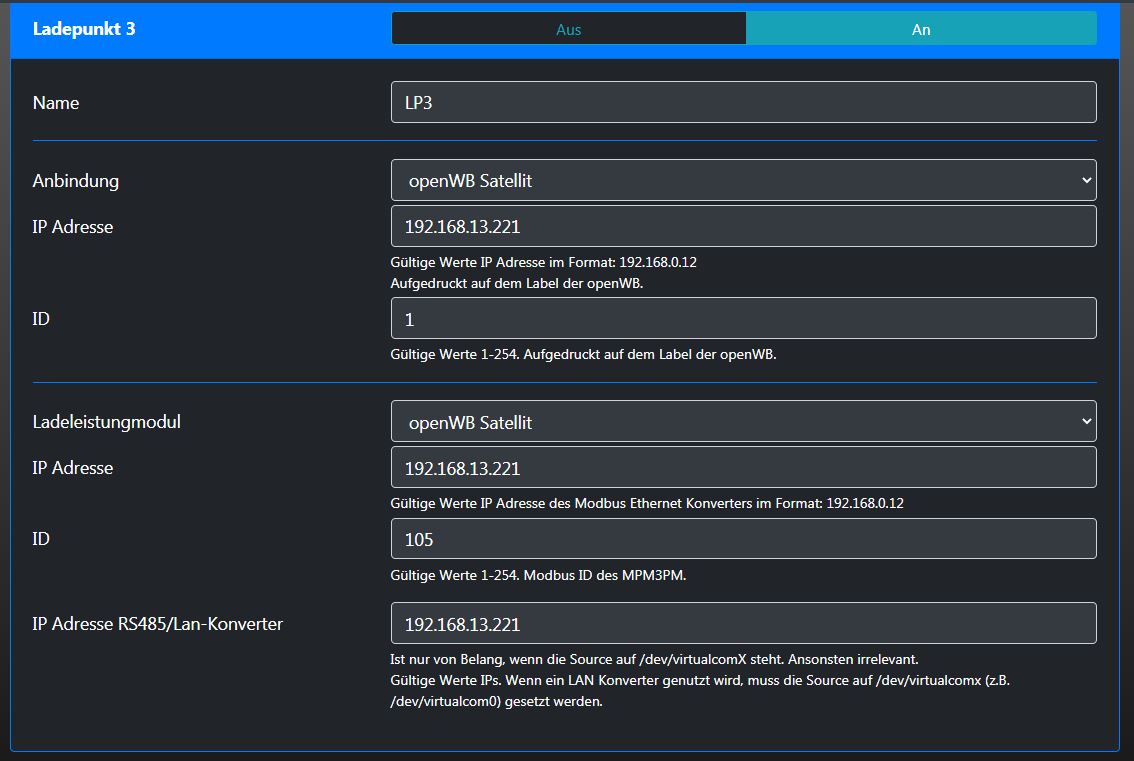This screenshot has width=1134, height=761.
Task: Click the IP Adresse field under Ladeleistungmodul
Action: 743,467
